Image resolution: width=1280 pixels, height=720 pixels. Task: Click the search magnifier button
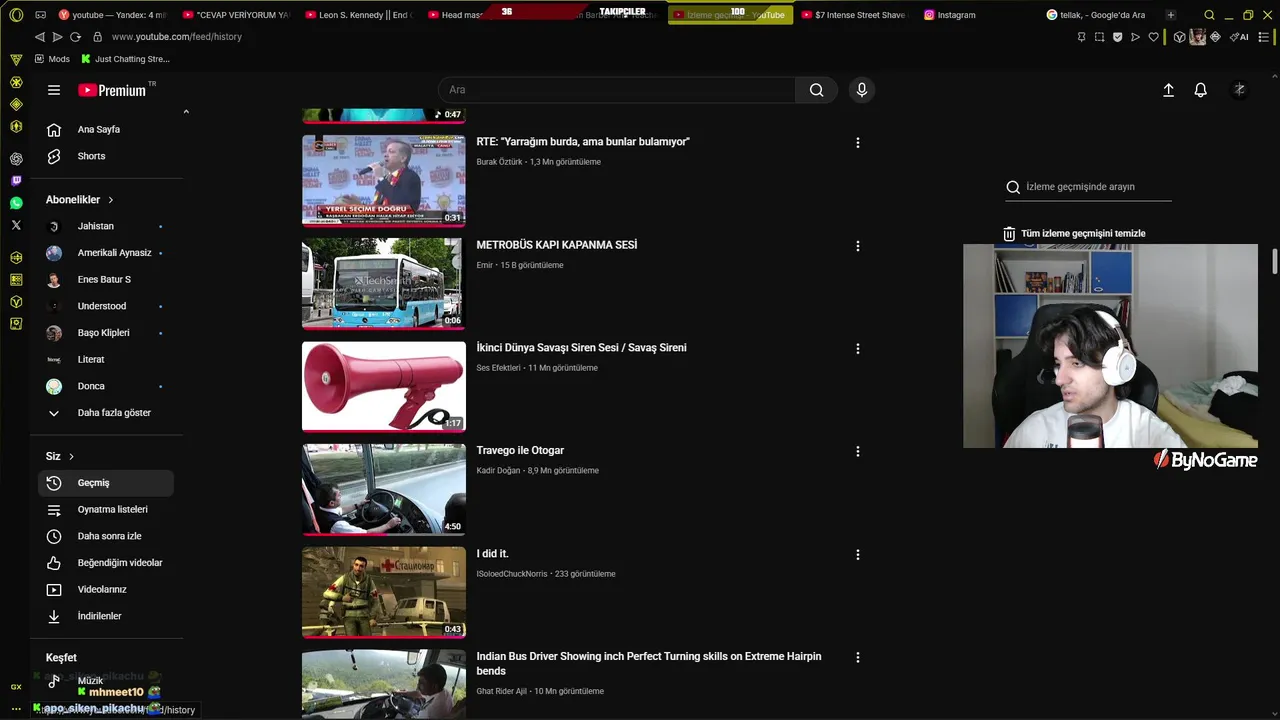point(817,90)
